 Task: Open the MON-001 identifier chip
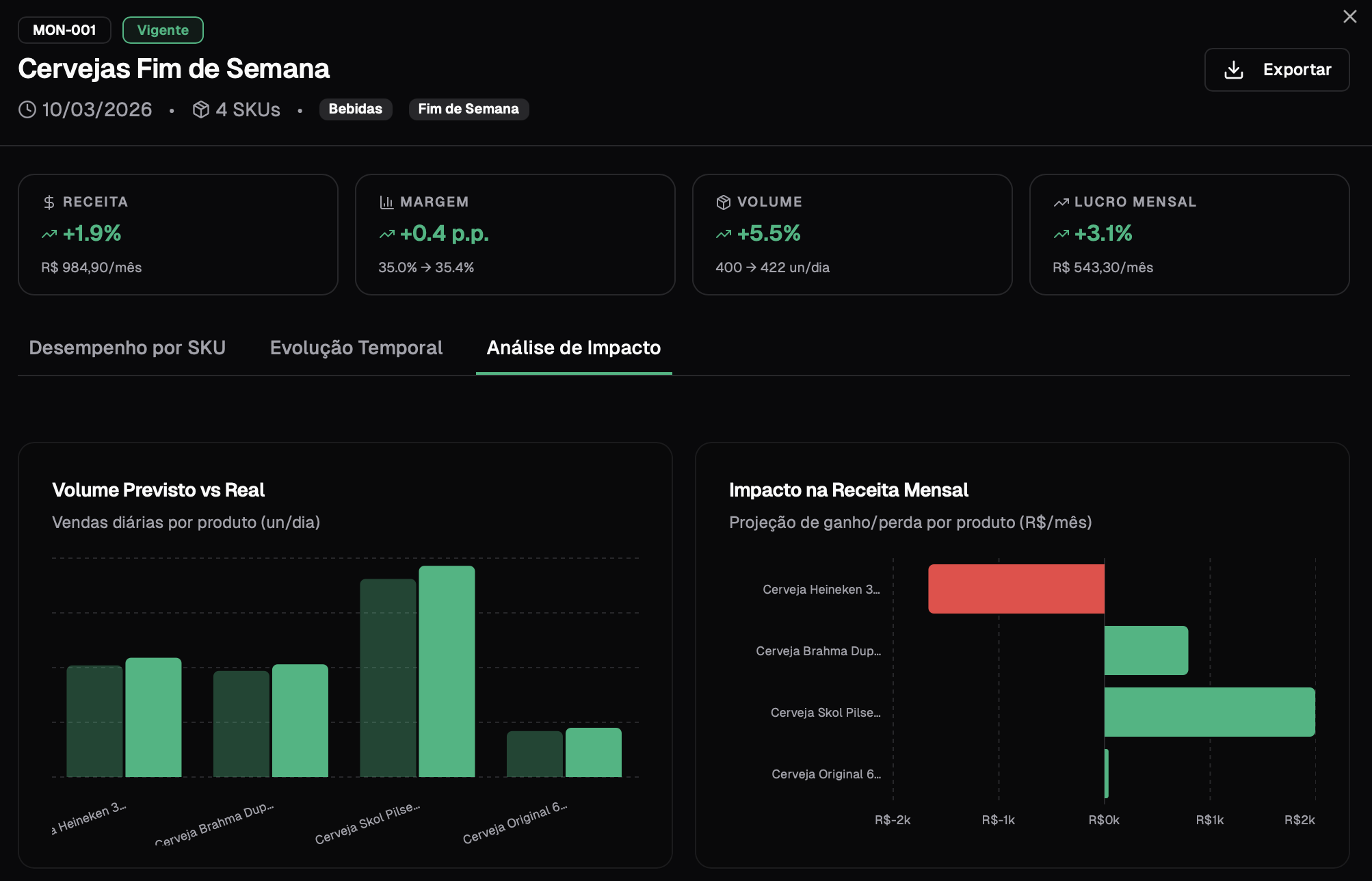tap(64, 29)
